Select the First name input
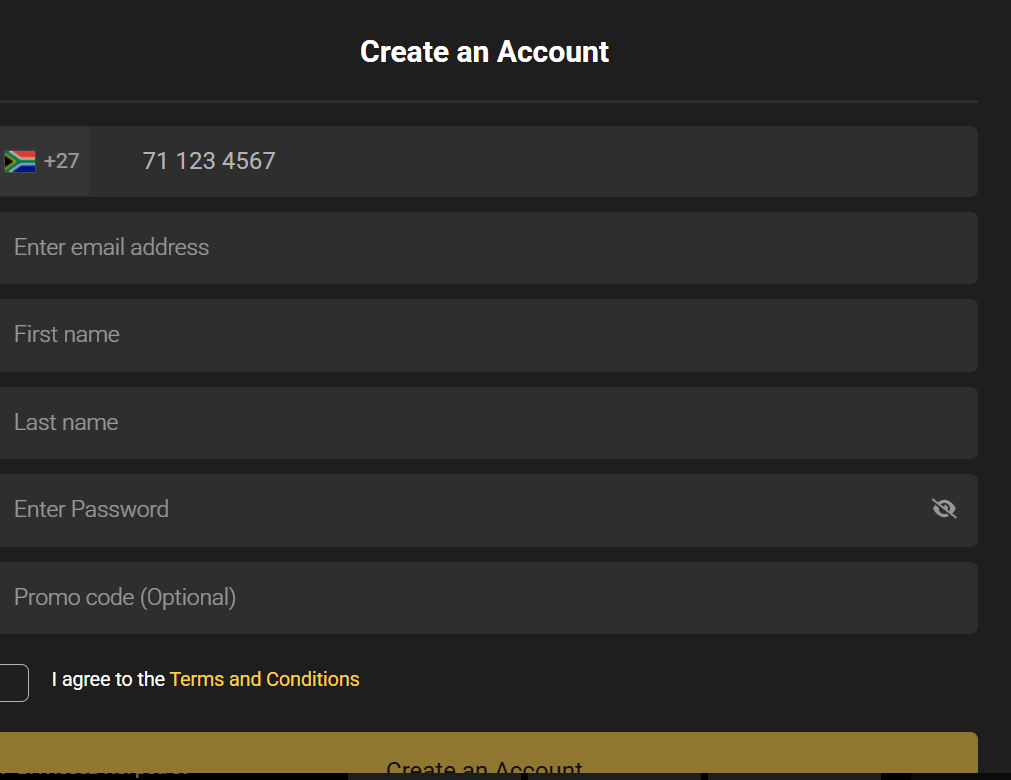 tap(489, 335)
